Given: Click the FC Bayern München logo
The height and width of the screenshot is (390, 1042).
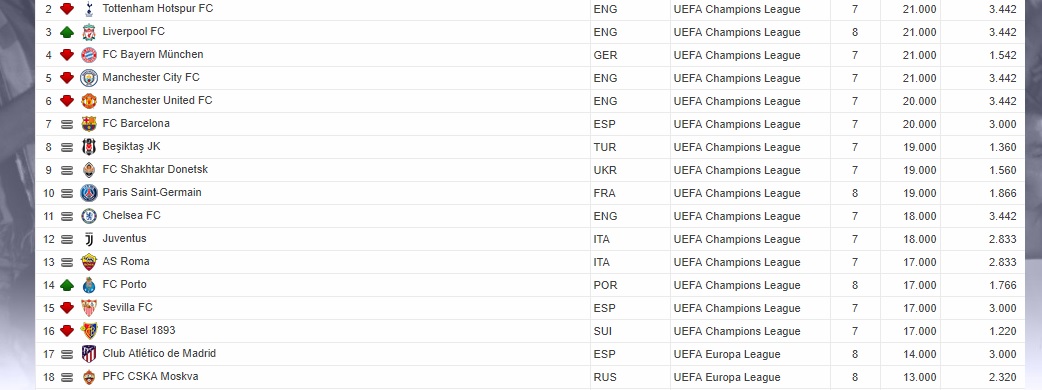Looking at the screenshot, I should pos(88,55).
